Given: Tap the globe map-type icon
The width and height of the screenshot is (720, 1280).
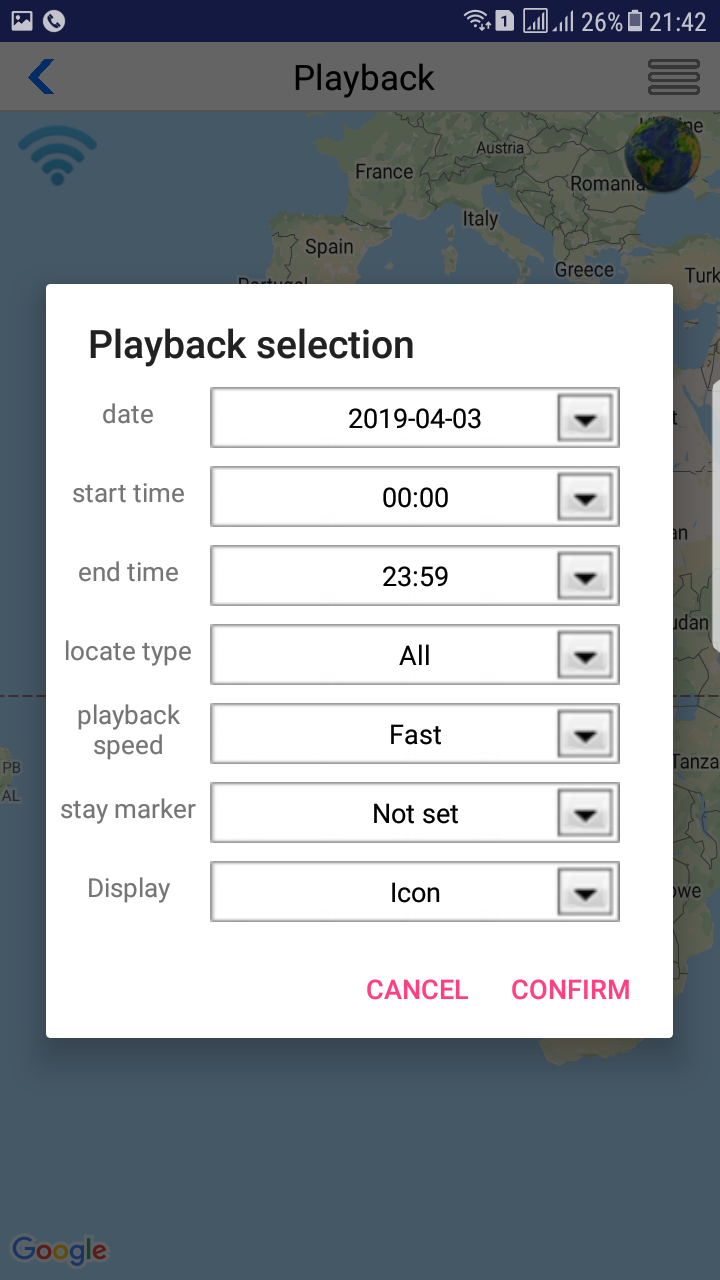Looking at the screenshot, I should pos(662,153).
